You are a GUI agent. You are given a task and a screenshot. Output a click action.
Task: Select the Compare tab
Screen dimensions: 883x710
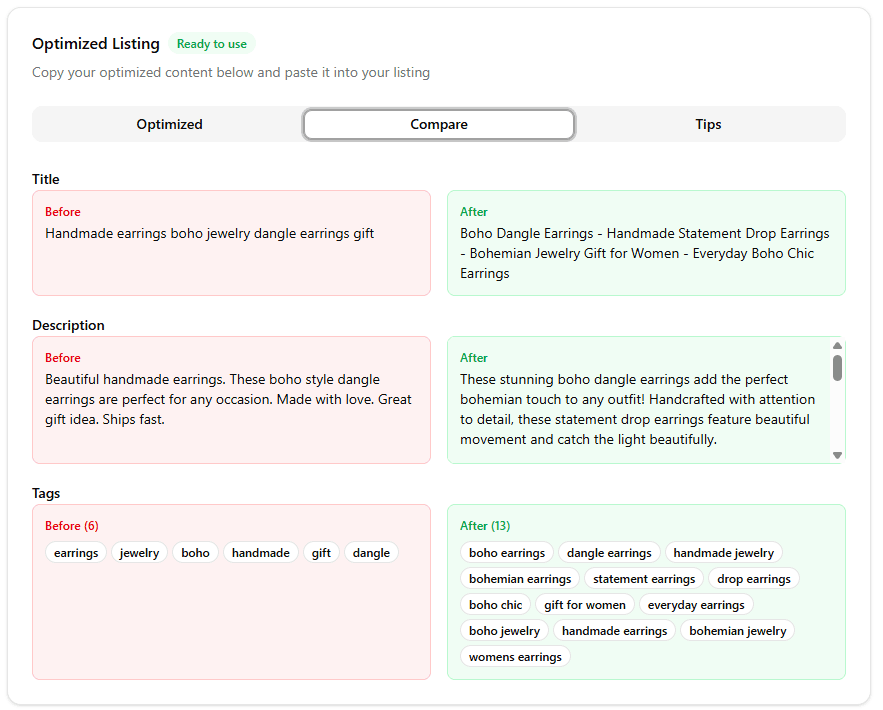tap(438, 124)
